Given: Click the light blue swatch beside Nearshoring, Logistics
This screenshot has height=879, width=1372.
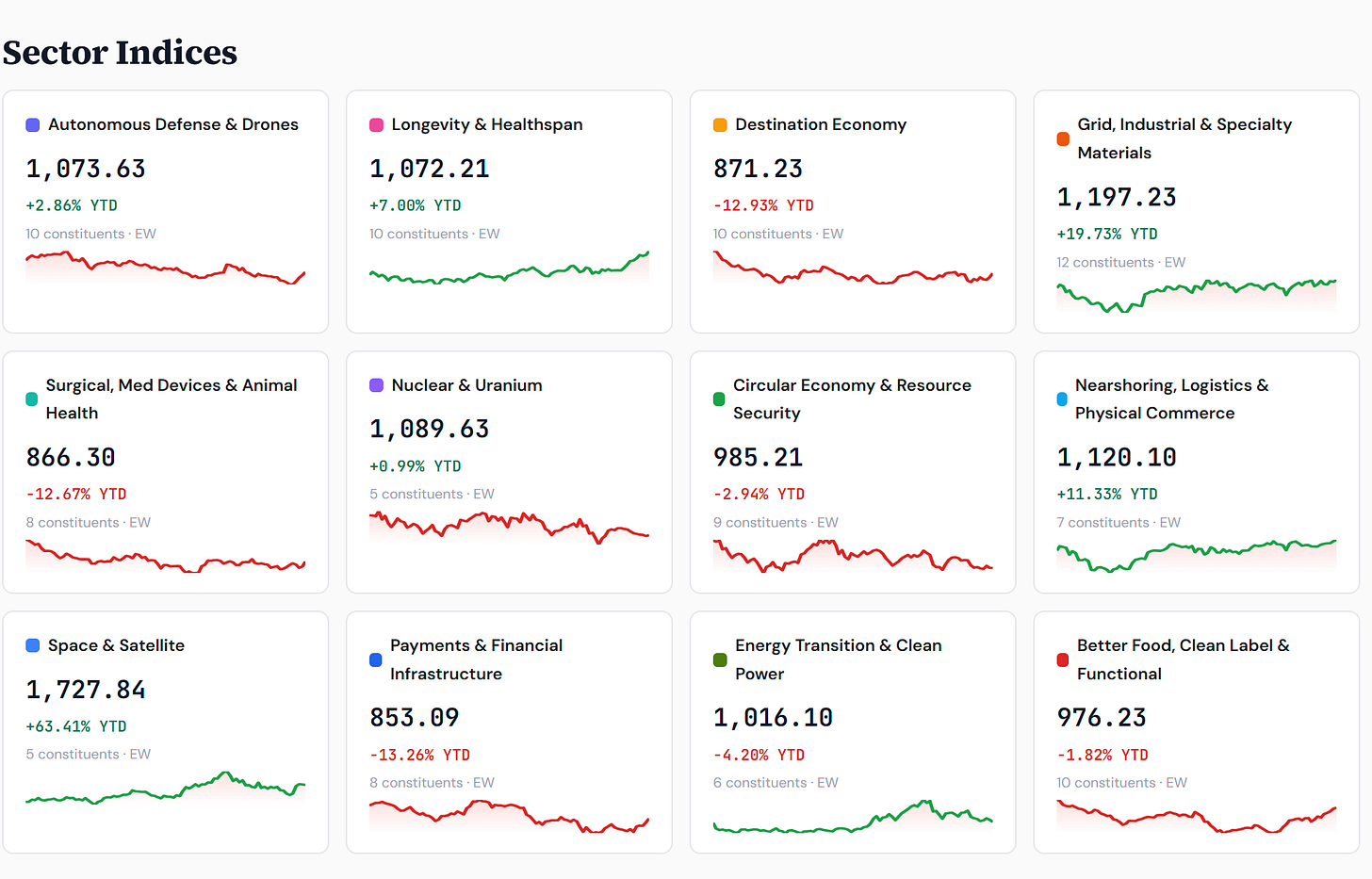Looking at the screenshot, I should (x=1062, y=399).
